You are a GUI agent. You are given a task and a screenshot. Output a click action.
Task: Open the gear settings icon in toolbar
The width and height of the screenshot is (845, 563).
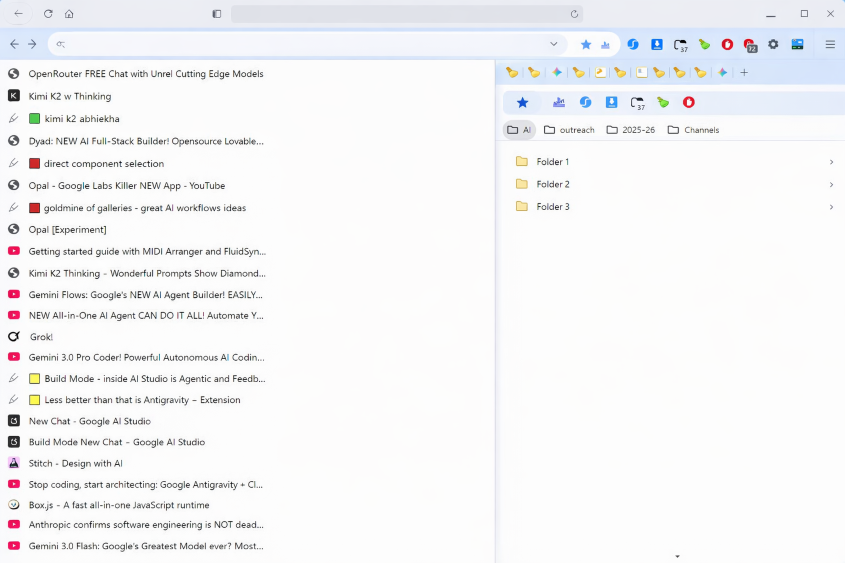coord(773,44)
